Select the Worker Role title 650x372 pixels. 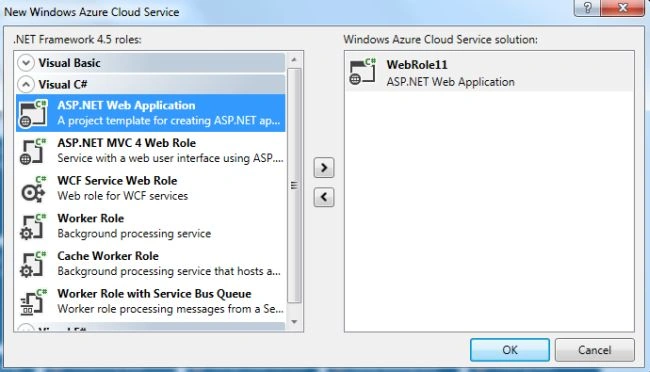point(90,218)
